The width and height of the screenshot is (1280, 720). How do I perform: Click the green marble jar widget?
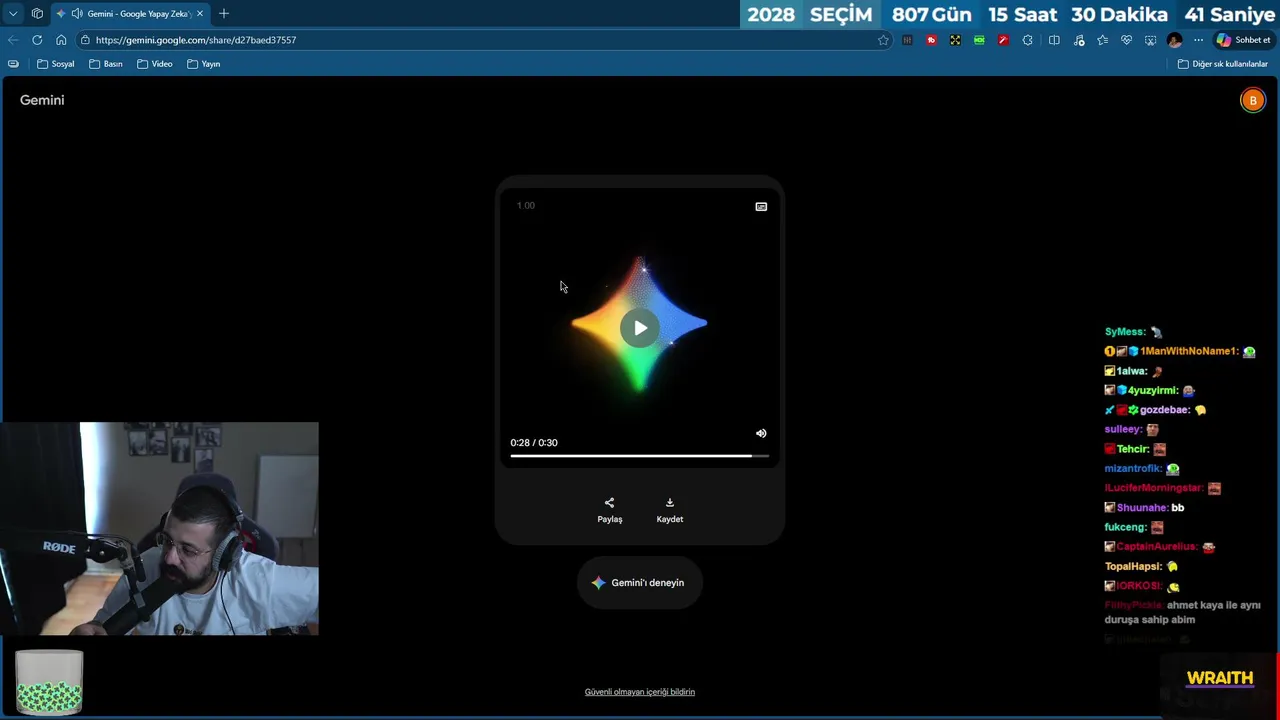tap(49, 682)
